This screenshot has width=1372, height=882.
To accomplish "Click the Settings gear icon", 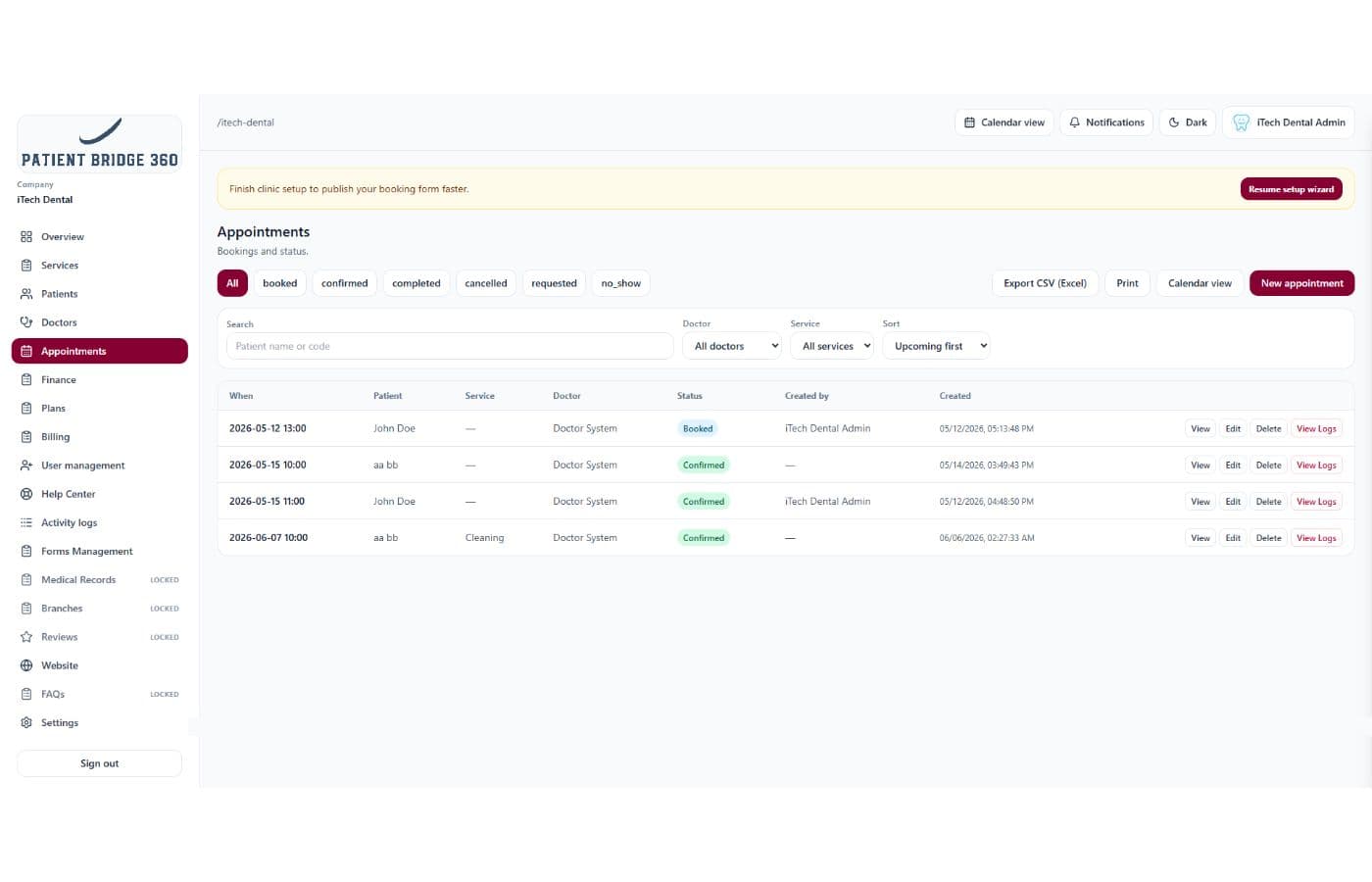I will click(x=26, y=722).
